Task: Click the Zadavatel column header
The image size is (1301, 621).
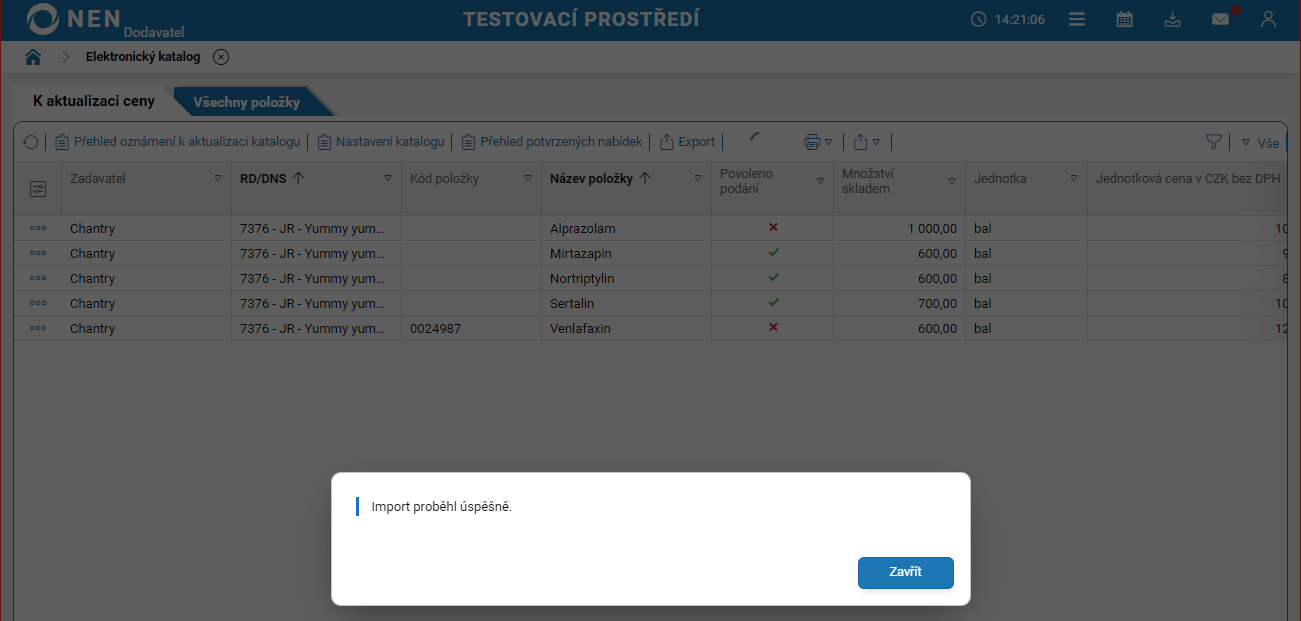Action: coord(98,179)
